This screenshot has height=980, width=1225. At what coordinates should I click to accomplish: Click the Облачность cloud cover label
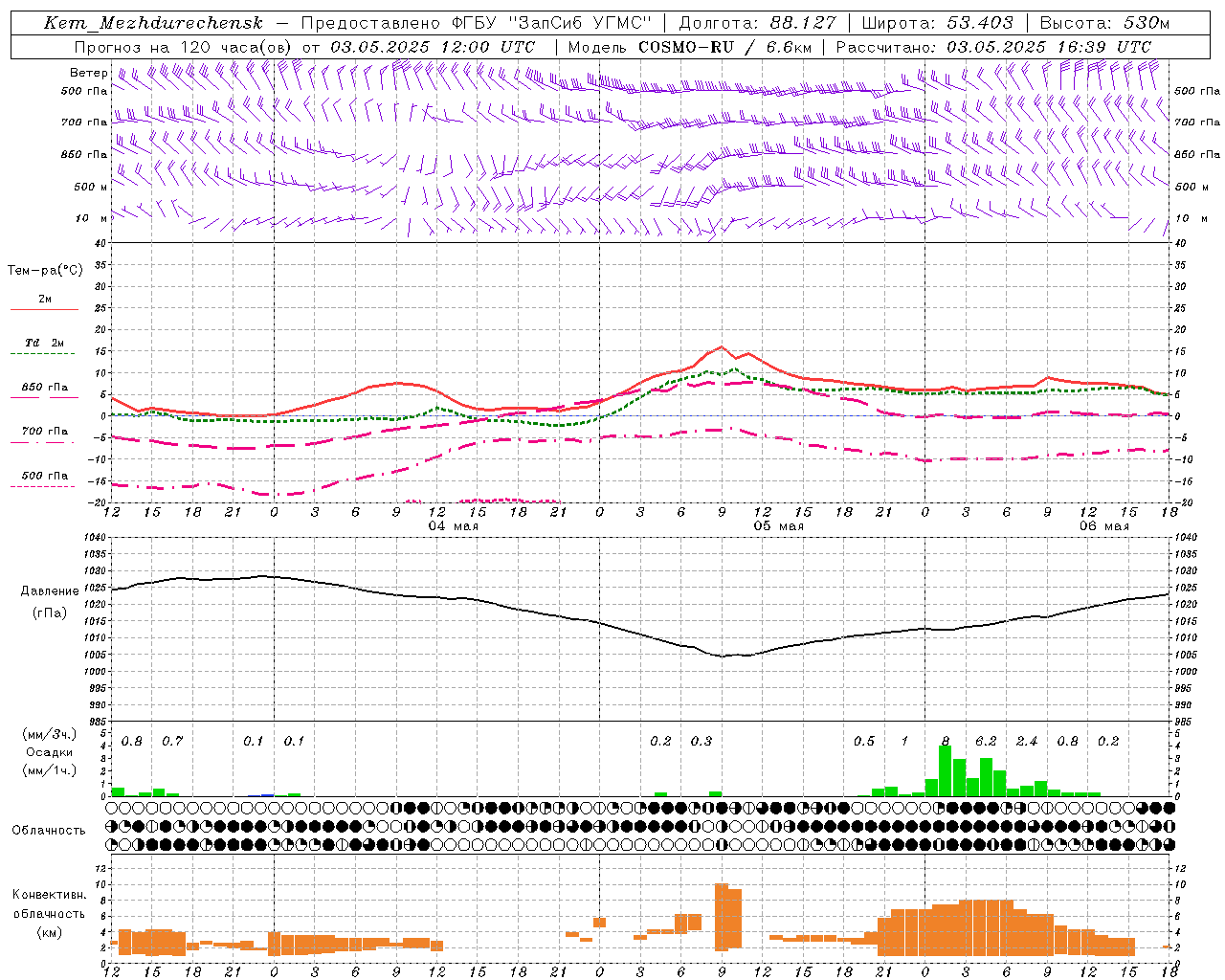pos(49,831)
